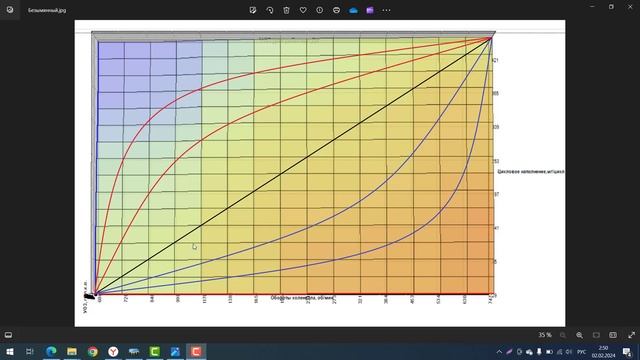Open the See more three-dots menu
Viewport: 640px width, 360px height.
[386, 10]
